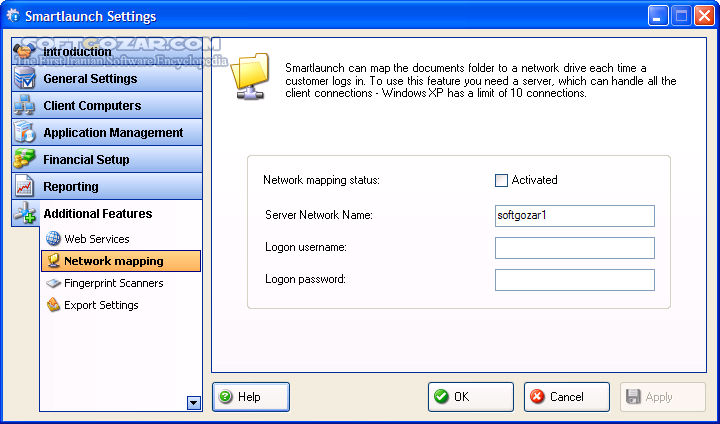This screenshot has width=720, height=424.
Task: Click the Client Computers network icon
Action: pos(24,105)
